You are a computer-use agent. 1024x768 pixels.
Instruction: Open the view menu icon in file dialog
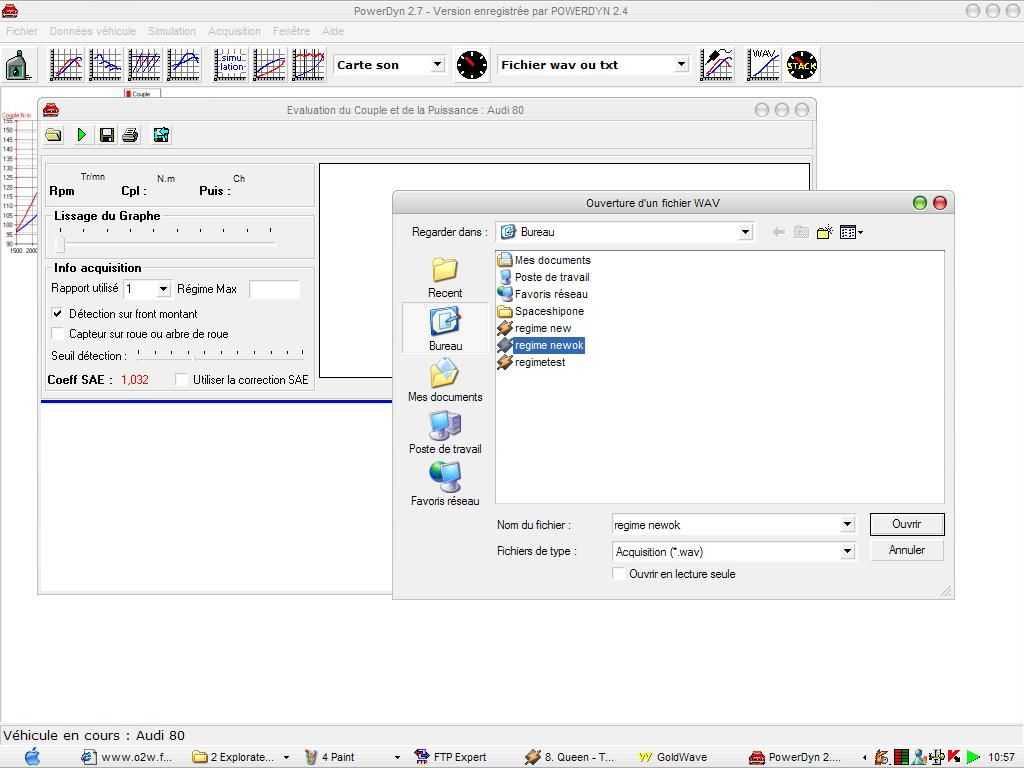(x=851, y=232)
